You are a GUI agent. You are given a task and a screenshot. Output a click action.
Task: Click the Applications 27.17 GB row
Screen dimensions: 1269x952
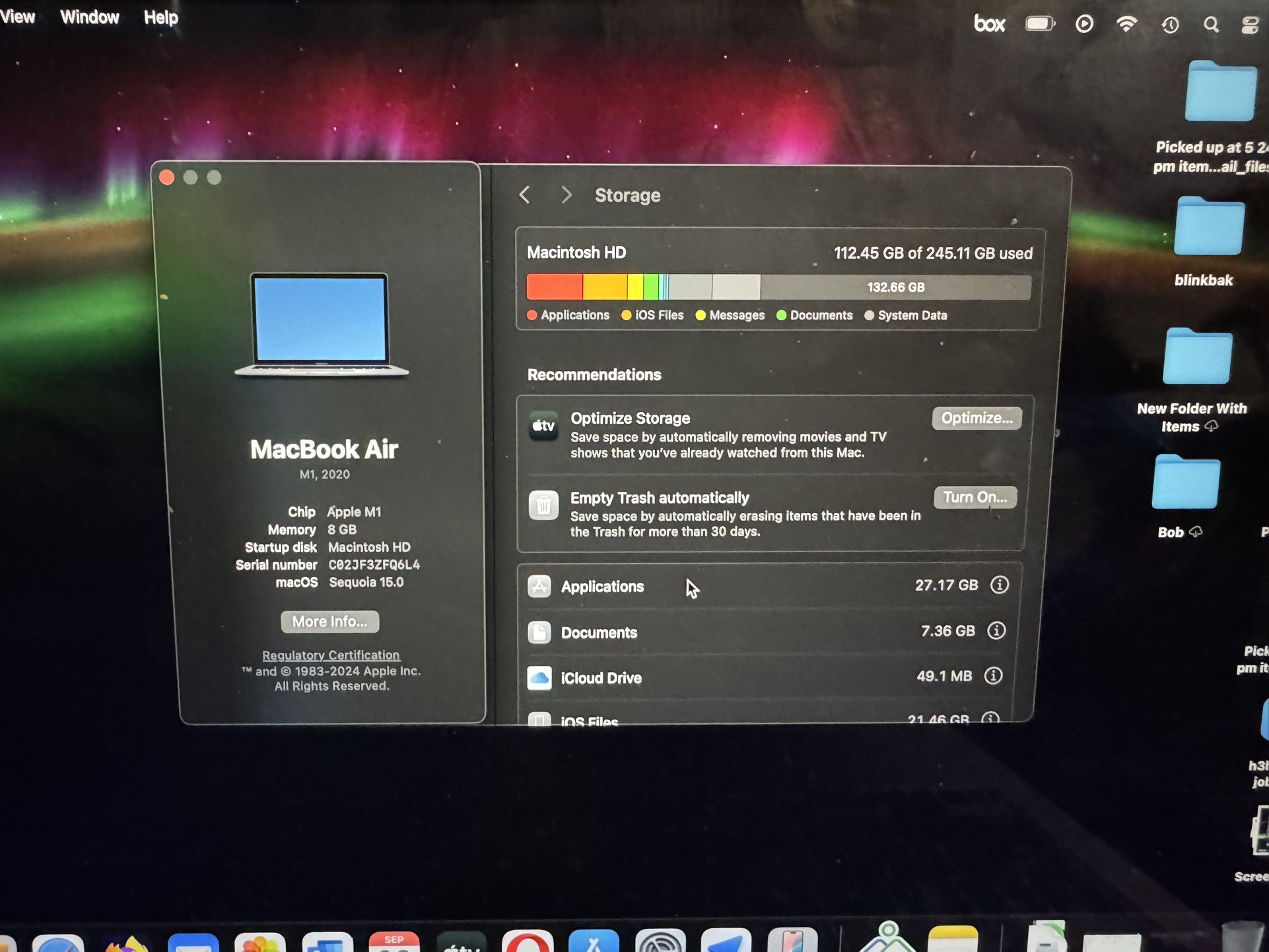click(769, 586)
